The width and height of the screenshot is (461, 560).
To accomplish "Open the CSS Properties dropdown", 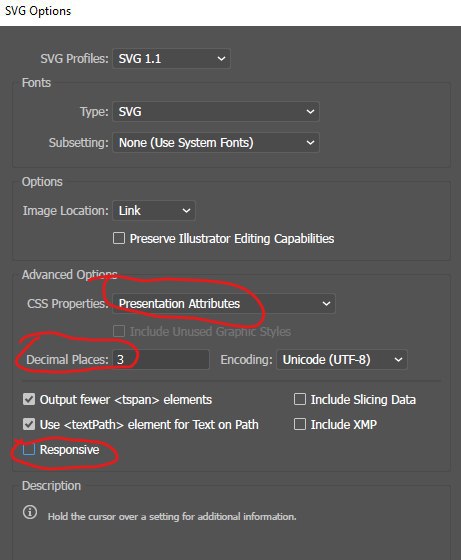I will point(224,304).
